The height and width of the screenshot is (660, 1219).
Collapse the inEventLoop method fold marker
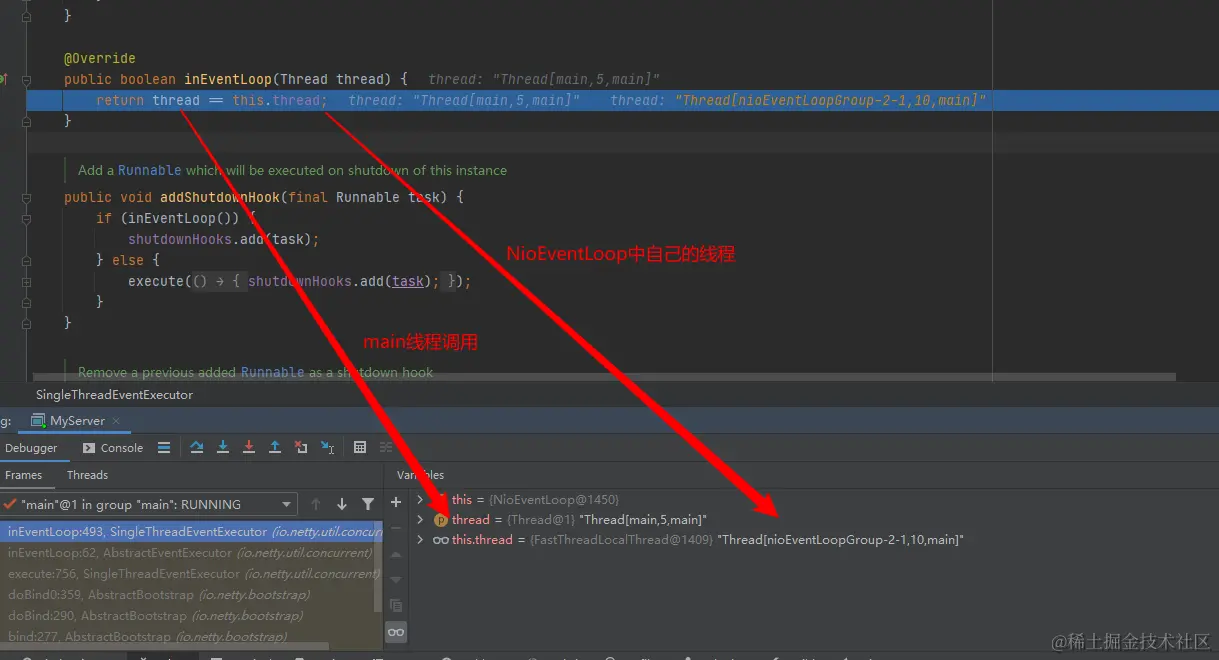(x=27, y=79)
